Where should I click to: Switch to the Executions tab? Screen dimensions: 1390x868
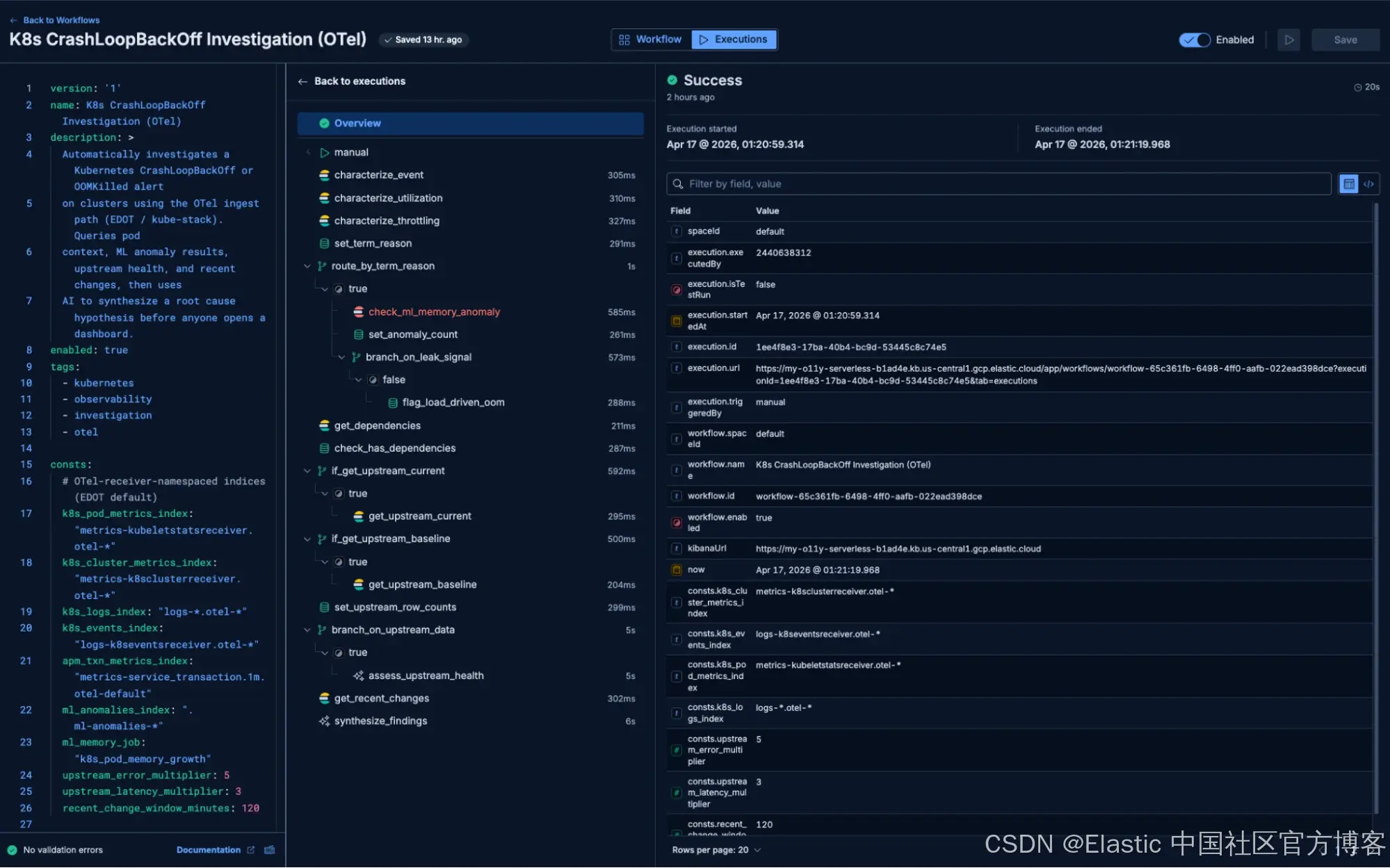pyautogui.click(x=734, y=40)
